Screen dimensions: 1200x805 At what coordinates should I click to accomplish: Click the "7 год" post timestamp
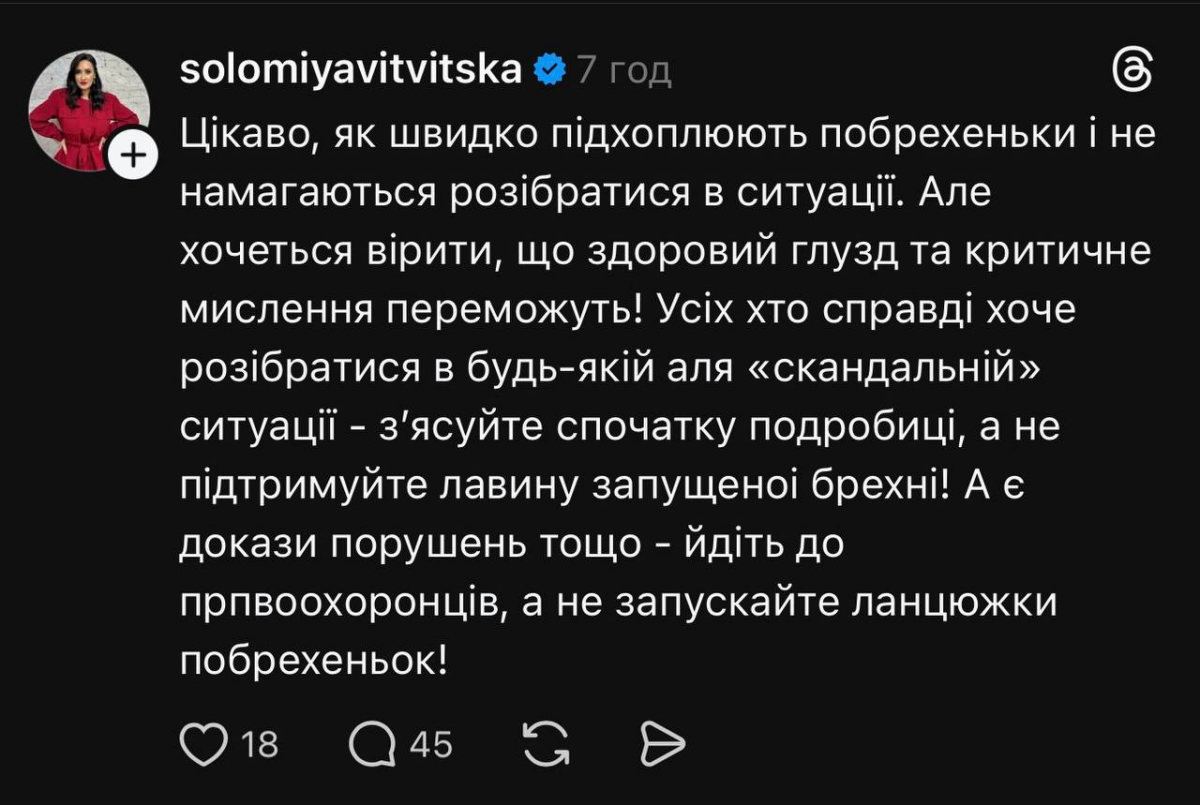coord(625,71)
